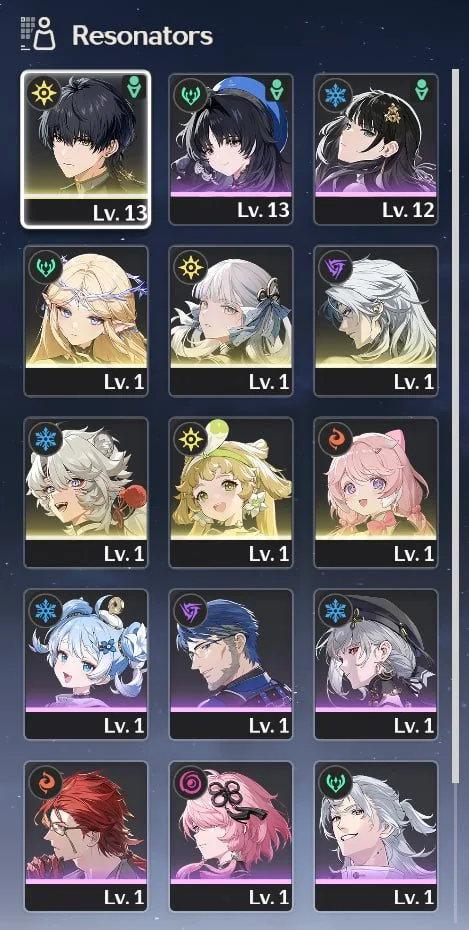Image resolution: width=469 pixels, height=930 pixels.
Task: Click the Glacio snowflake icon on Lv. 12 resonator
Action: 335,93
